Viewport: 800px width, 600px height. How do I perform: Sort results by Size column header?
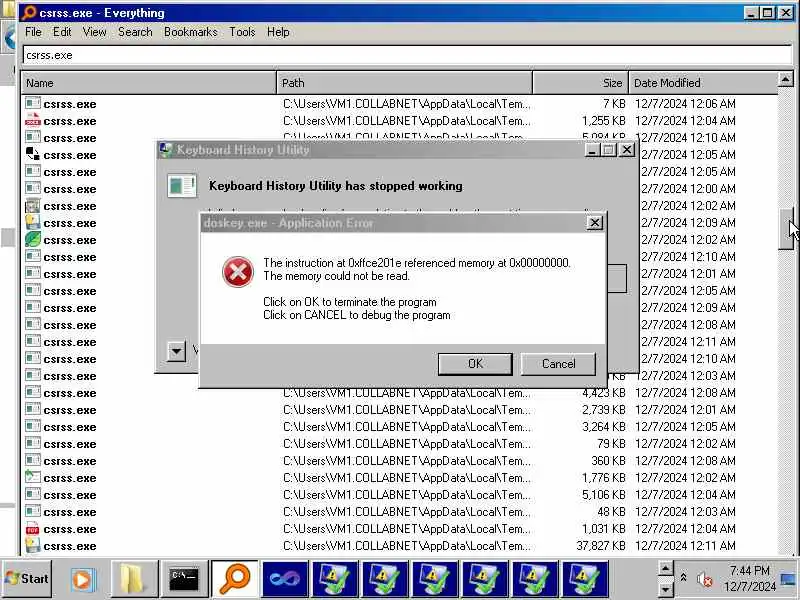click(x=581, y=83)
